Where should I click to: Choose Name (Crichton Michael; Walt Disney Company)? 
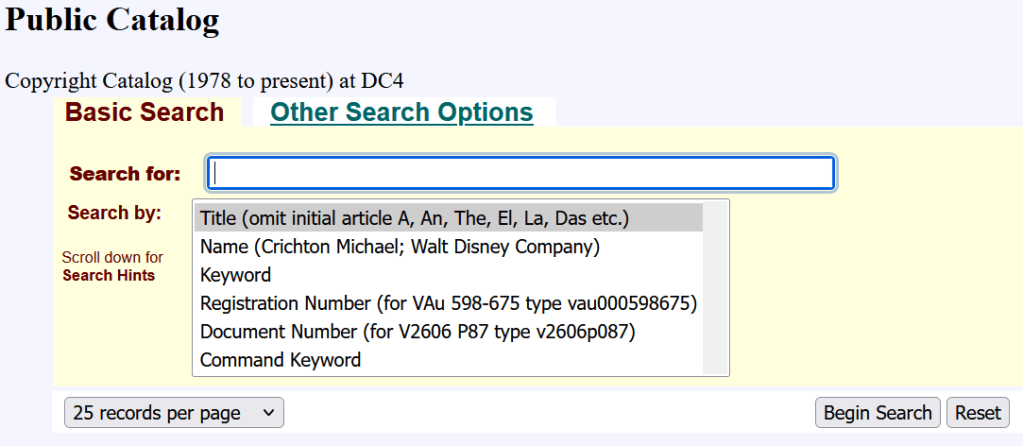point(399,246)
